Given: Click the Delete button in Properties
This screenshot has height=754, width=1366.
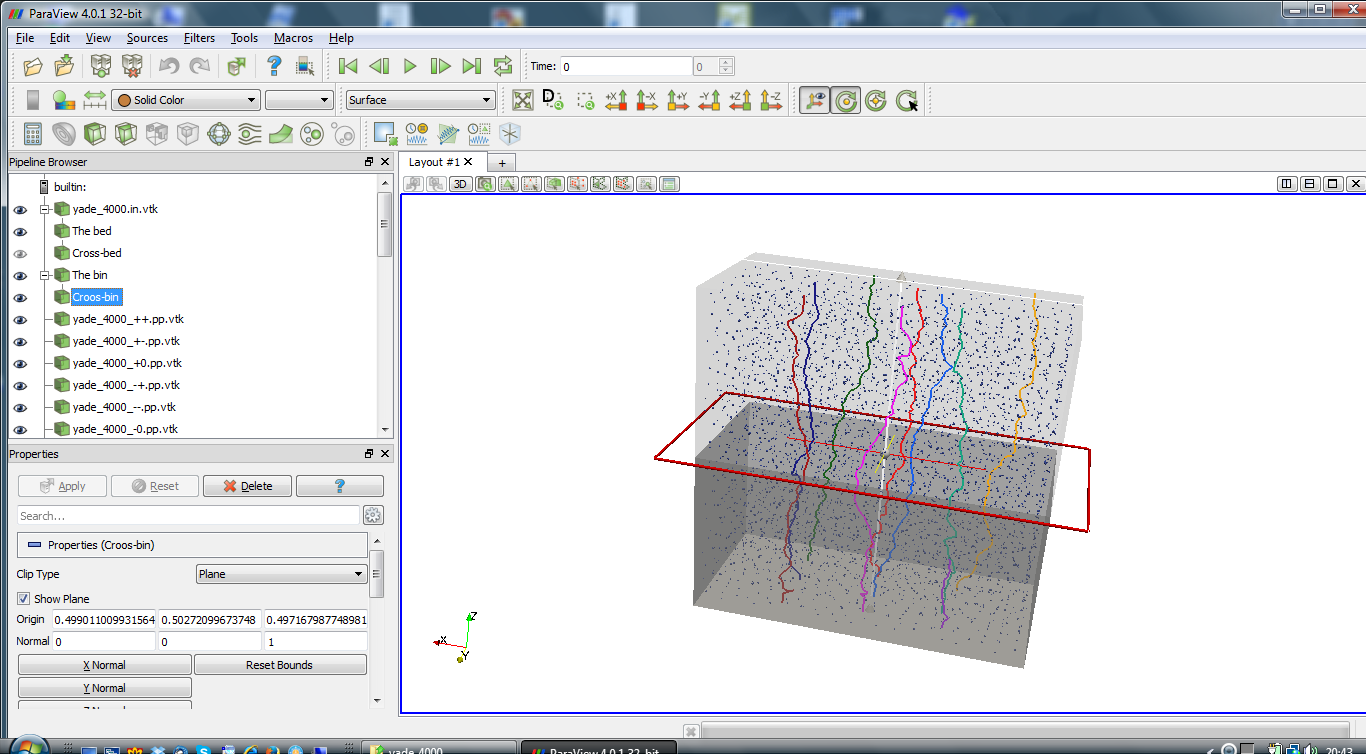Looking at the screenshot, I should click(247, 486).
